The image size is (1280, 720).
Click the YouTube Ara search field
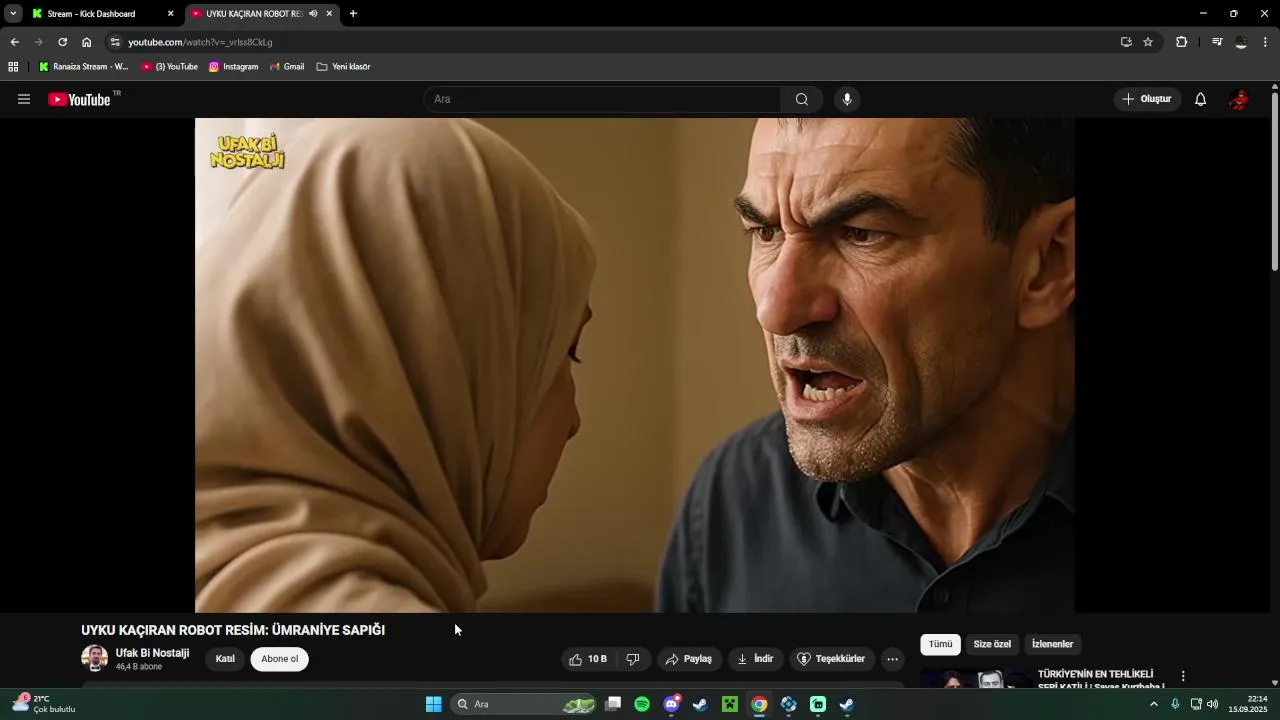[x=602, y=99]
